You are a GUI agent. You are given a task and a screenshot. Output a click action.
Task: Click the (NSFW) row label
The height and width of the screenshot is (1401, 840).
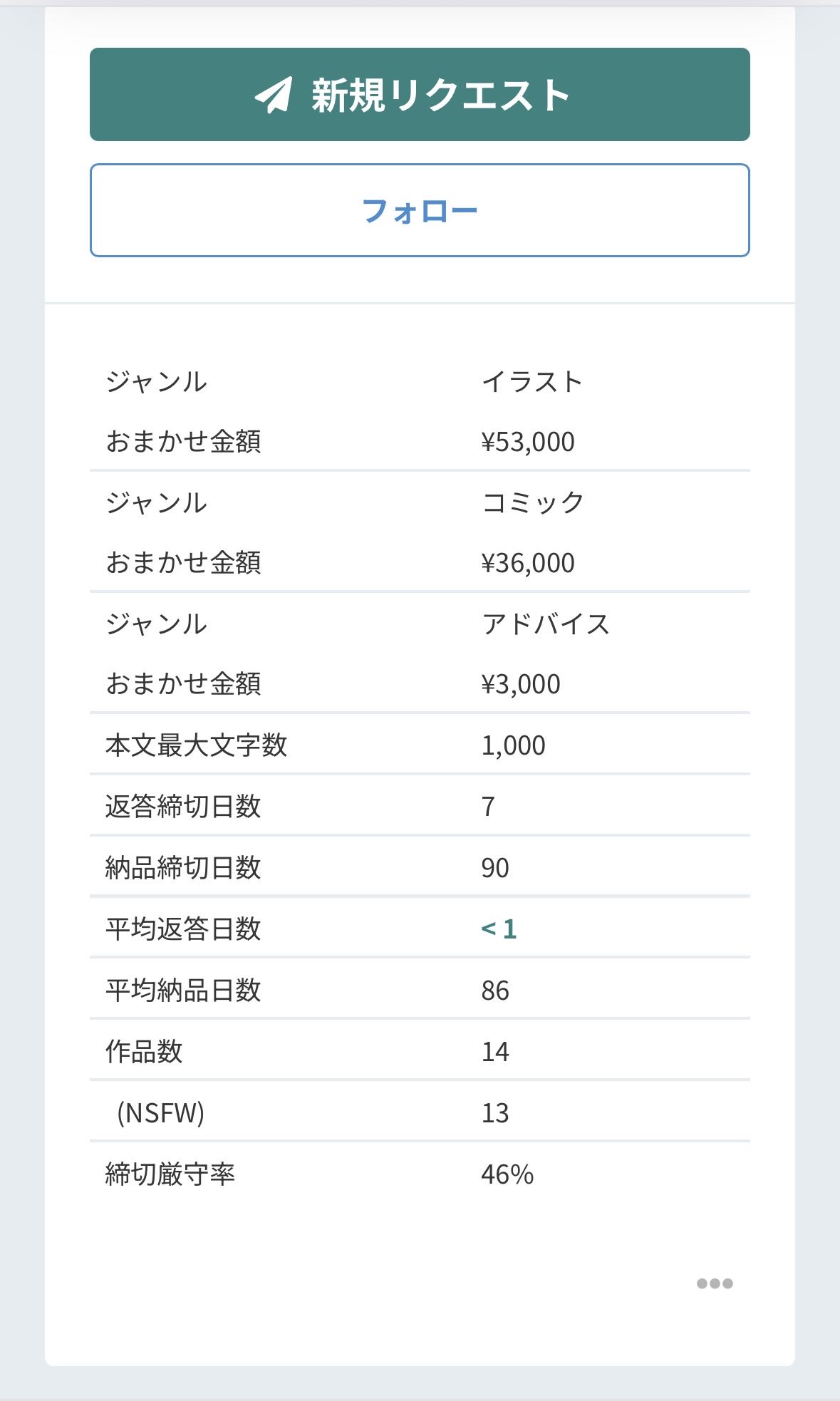click(160, 1113)
